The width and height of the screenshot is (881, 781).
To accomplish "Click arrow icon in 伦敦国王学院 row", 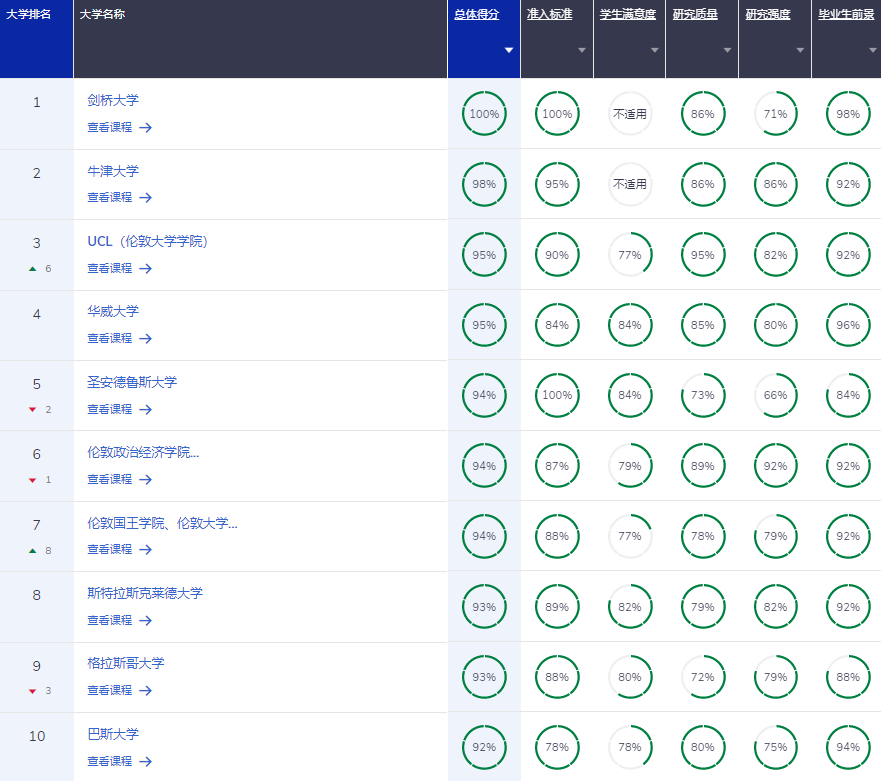I will click(146, 550).
